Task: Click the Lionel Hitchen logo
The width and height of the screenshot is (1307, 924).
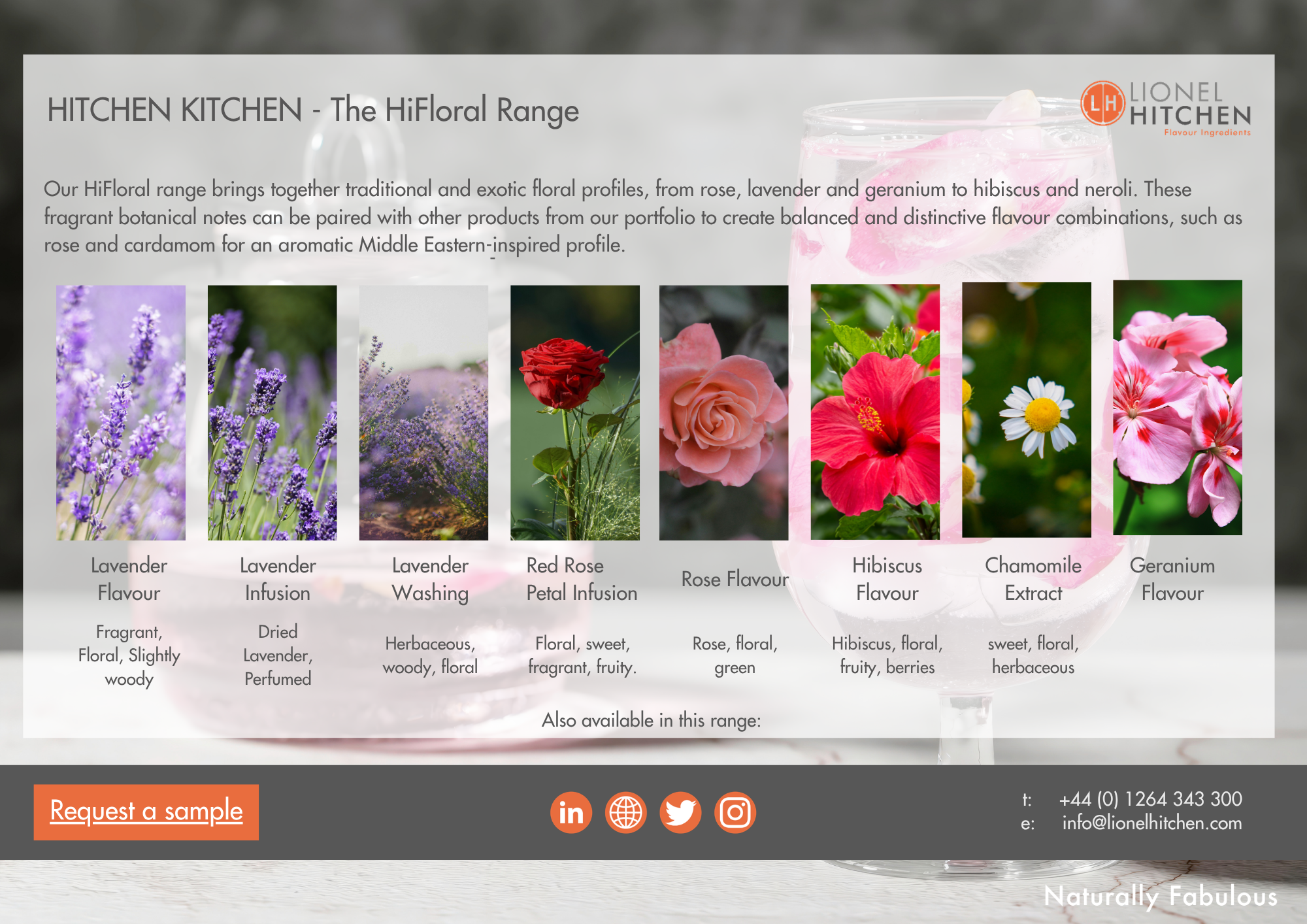Action: [1166, 108]
